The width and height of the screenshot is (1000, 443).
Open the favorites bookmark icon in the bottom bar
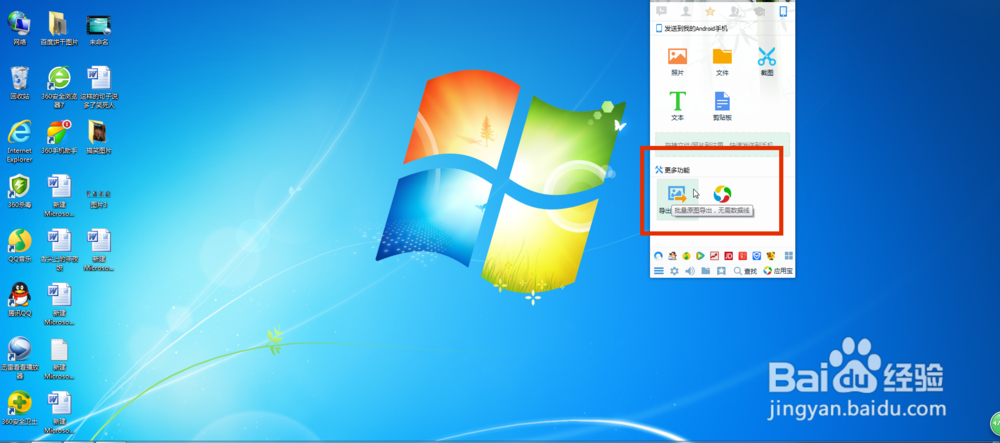coord(721,271)
